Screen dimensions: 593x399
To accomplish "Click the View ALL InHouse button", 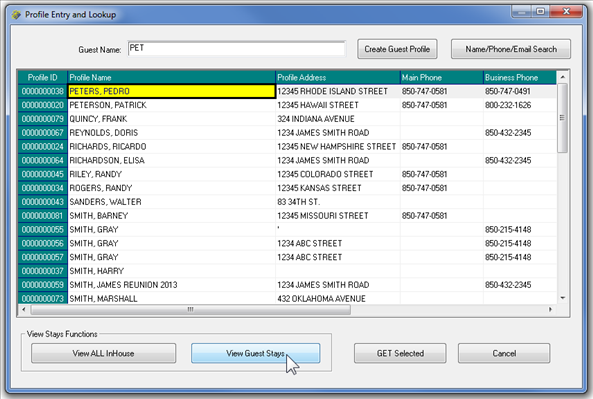I will [x=104, y=353].
